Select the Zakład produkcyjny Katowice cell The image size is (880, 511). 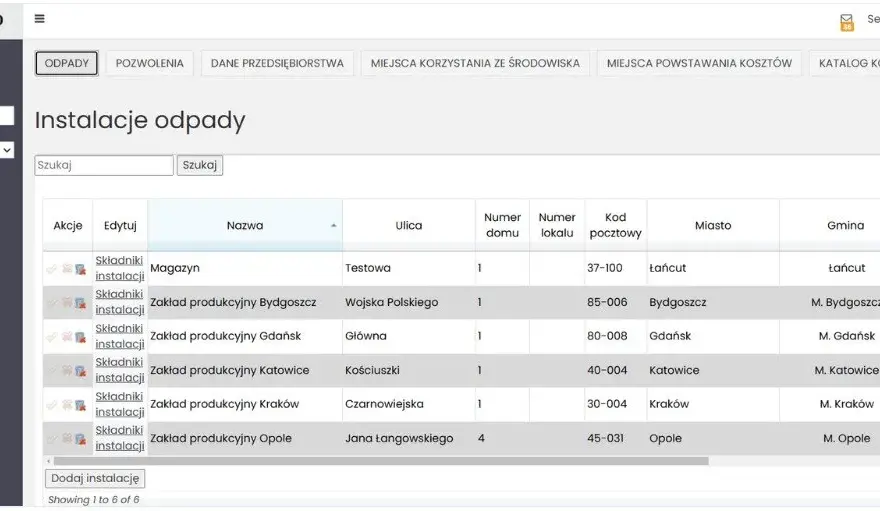245,370
